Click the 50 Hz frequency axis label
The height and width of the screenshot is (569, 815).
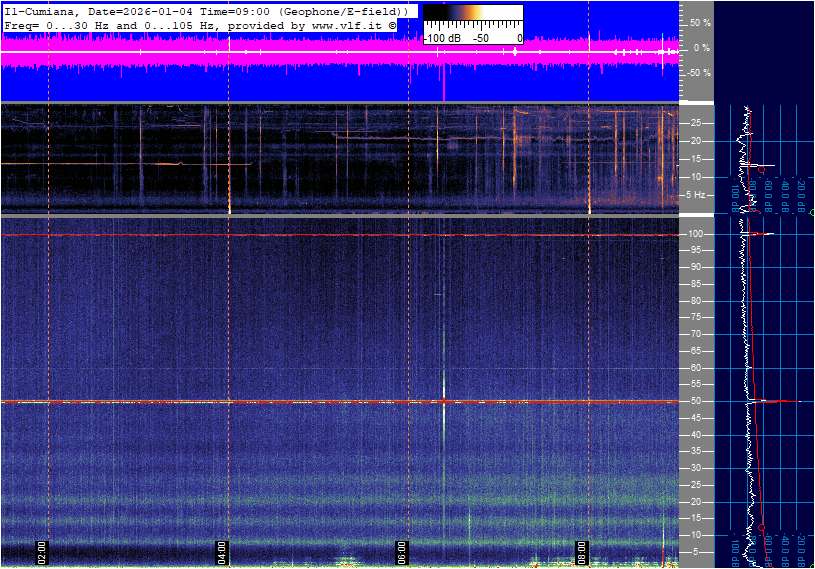pos(696,401)
